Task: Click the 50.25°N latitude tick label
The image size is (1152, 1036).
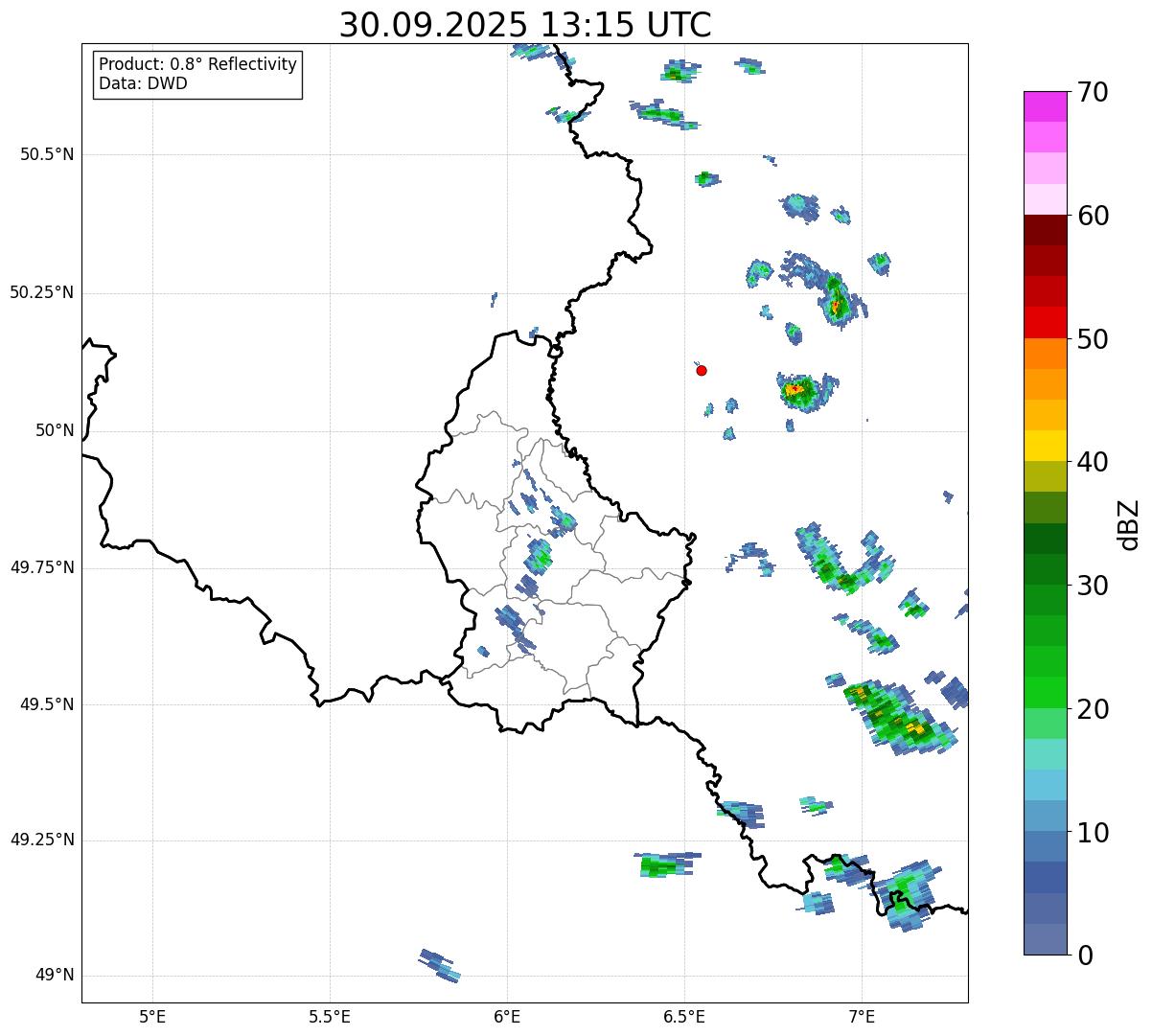Action: click(x=41, y=292)
